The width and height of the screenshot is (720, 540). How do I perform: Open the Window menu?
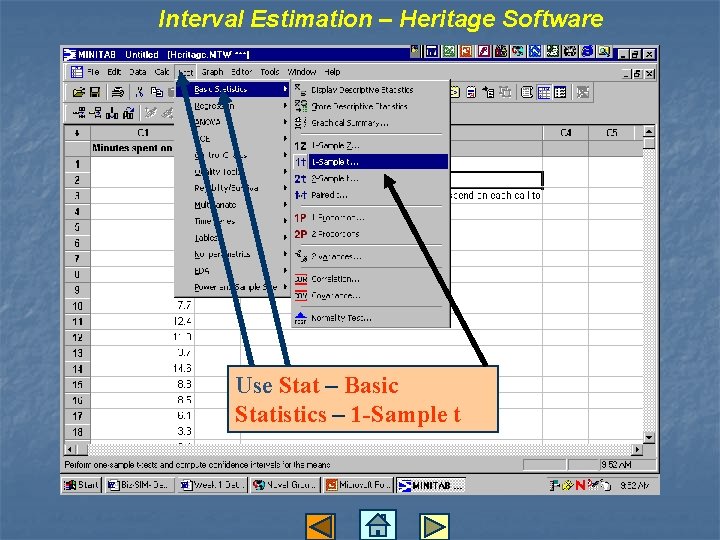[x=302, y=72]
